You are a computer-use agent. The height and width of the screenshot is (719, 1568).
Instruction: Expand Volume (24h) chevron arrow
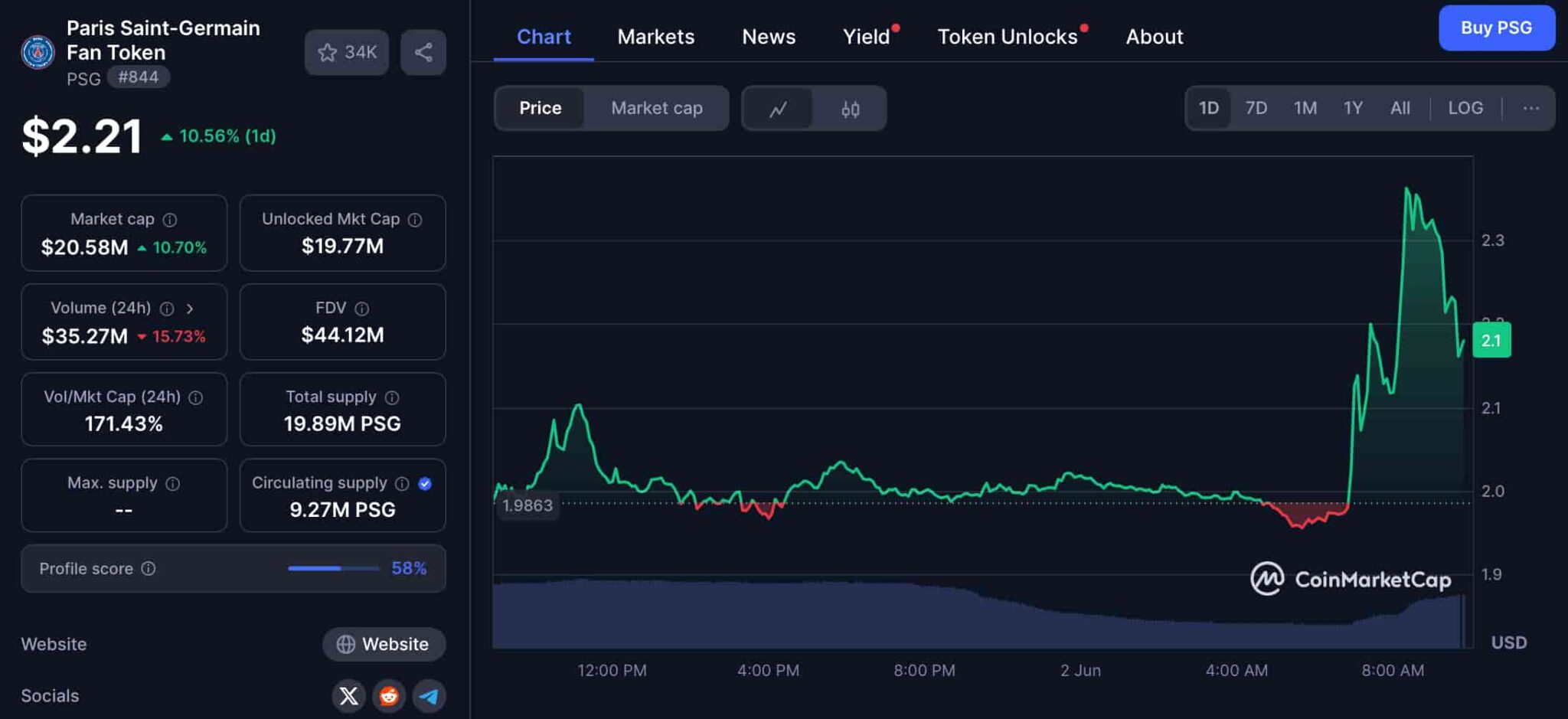click(190, 309)
